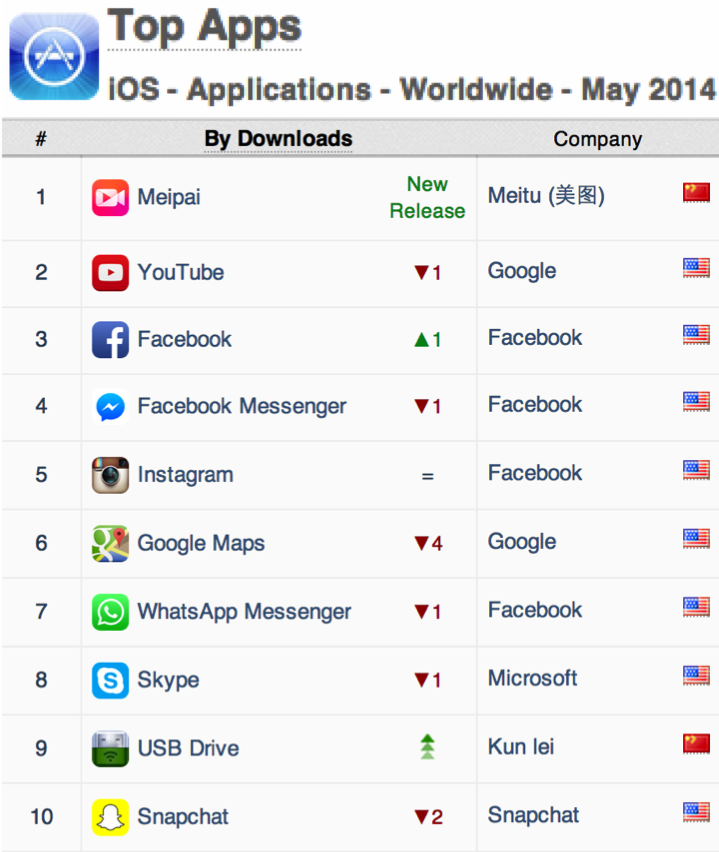
Task: Click the # rank column header
Action: tap(41, 139)
